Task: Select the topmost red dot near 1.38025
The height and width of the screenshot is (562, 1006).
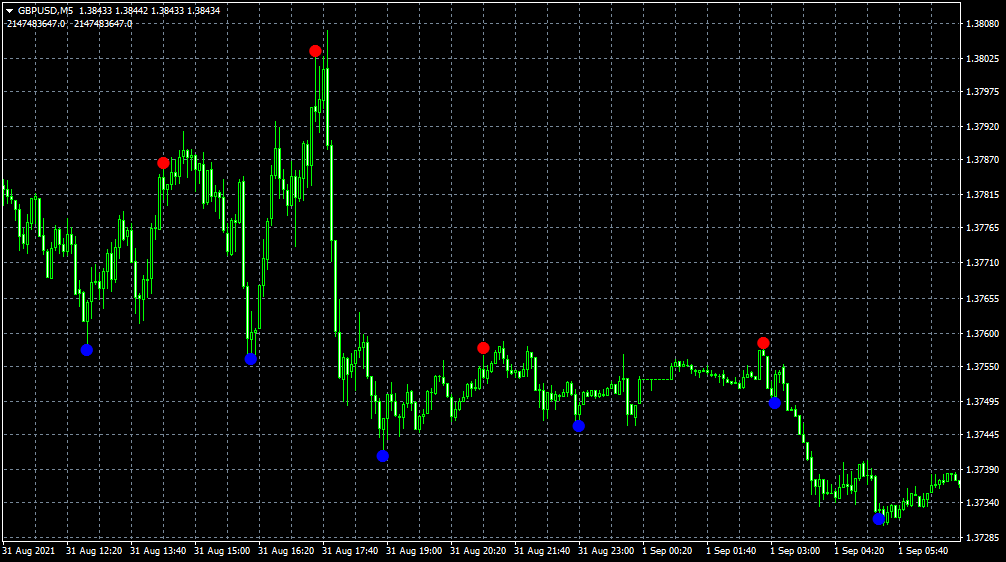Action: click(x=315, y=51)
